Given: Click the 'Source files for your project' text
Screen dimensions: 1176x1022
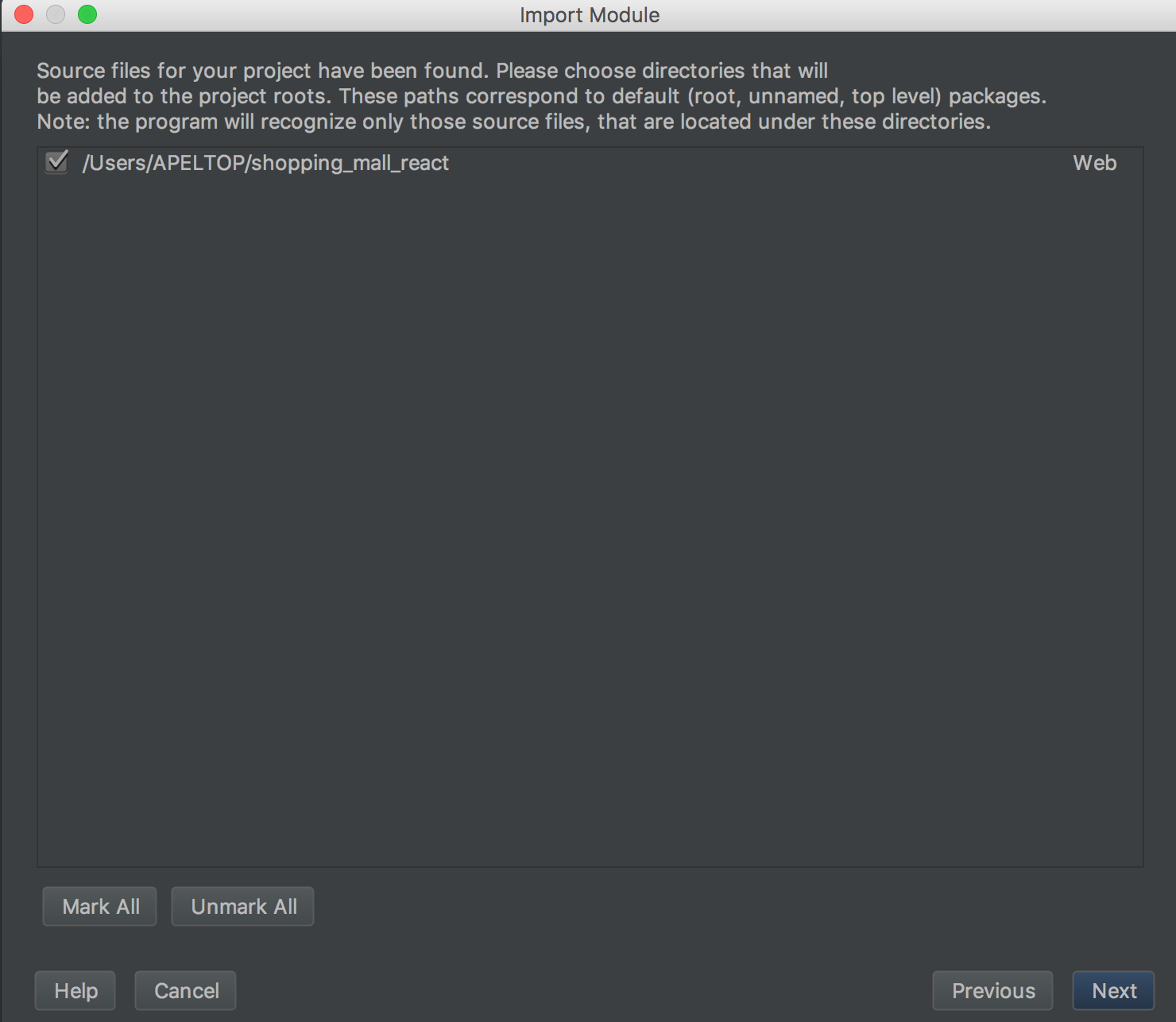Looking at the screenshot, I should click(432, 71).
